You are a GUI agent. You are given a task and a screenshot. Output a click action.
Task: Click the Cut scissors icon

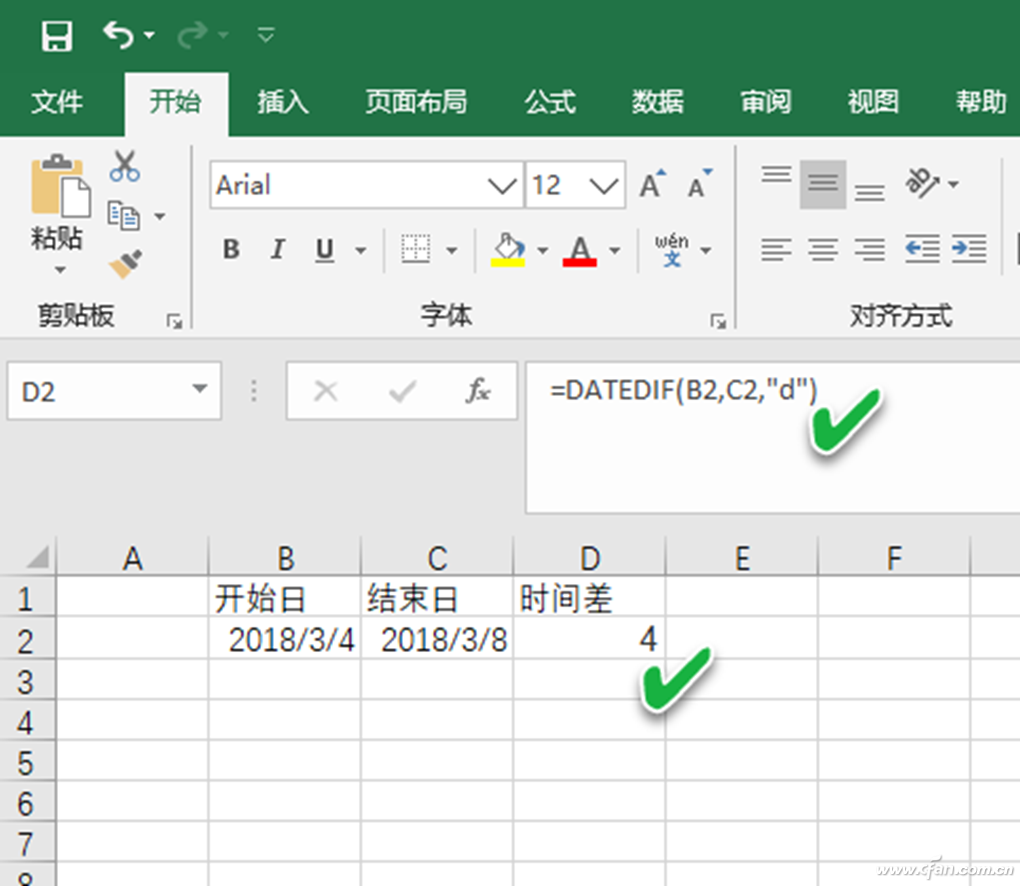[x=124, y=166]
